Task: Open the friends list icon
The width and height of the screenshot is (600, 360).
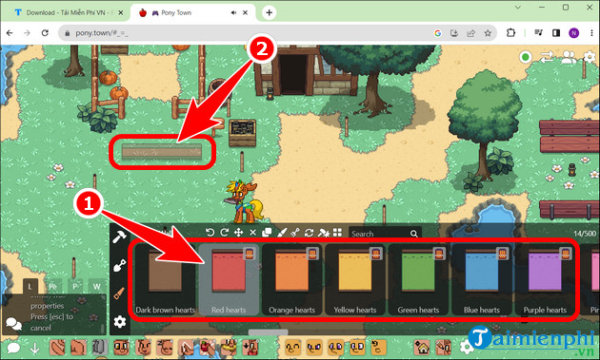Action: [568, 57]
